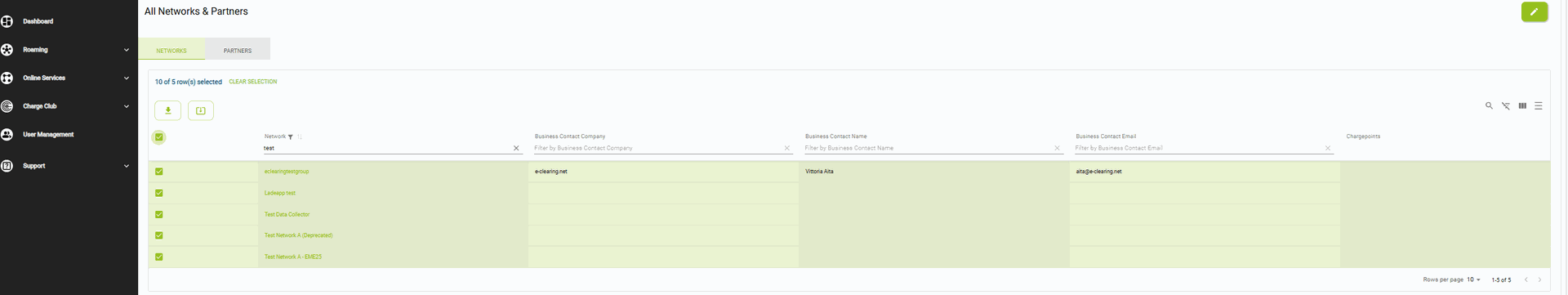1568x295 pixels.
Task: Click the Business Contact Email column header
Action: coord(1106,136)
